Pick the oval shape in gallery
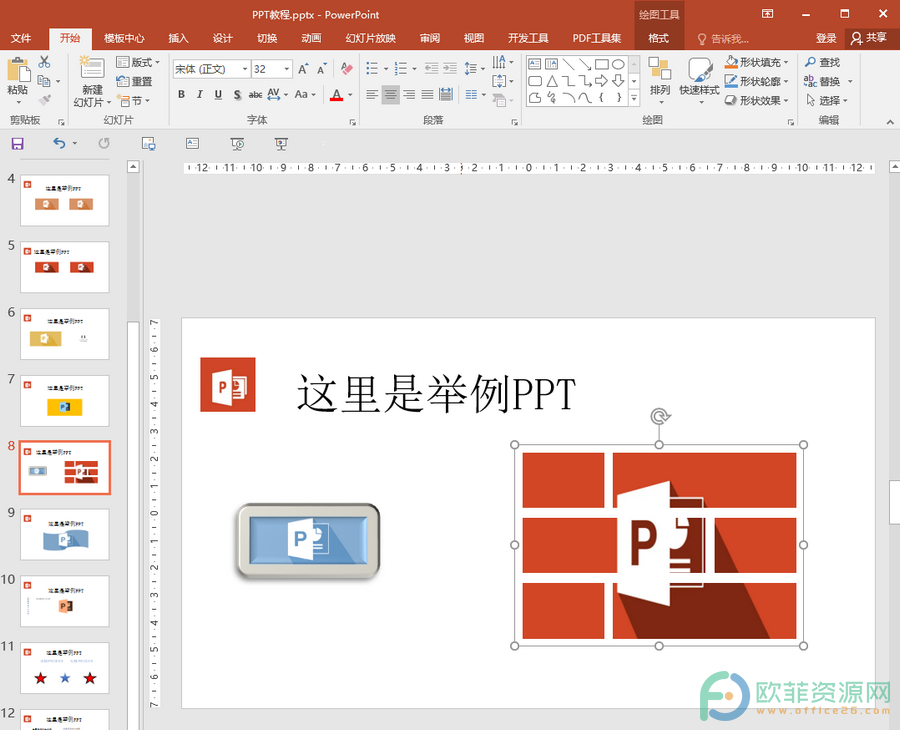Image resolution: width=900 pixels, height=730 pixels. [x=618, y=64]
